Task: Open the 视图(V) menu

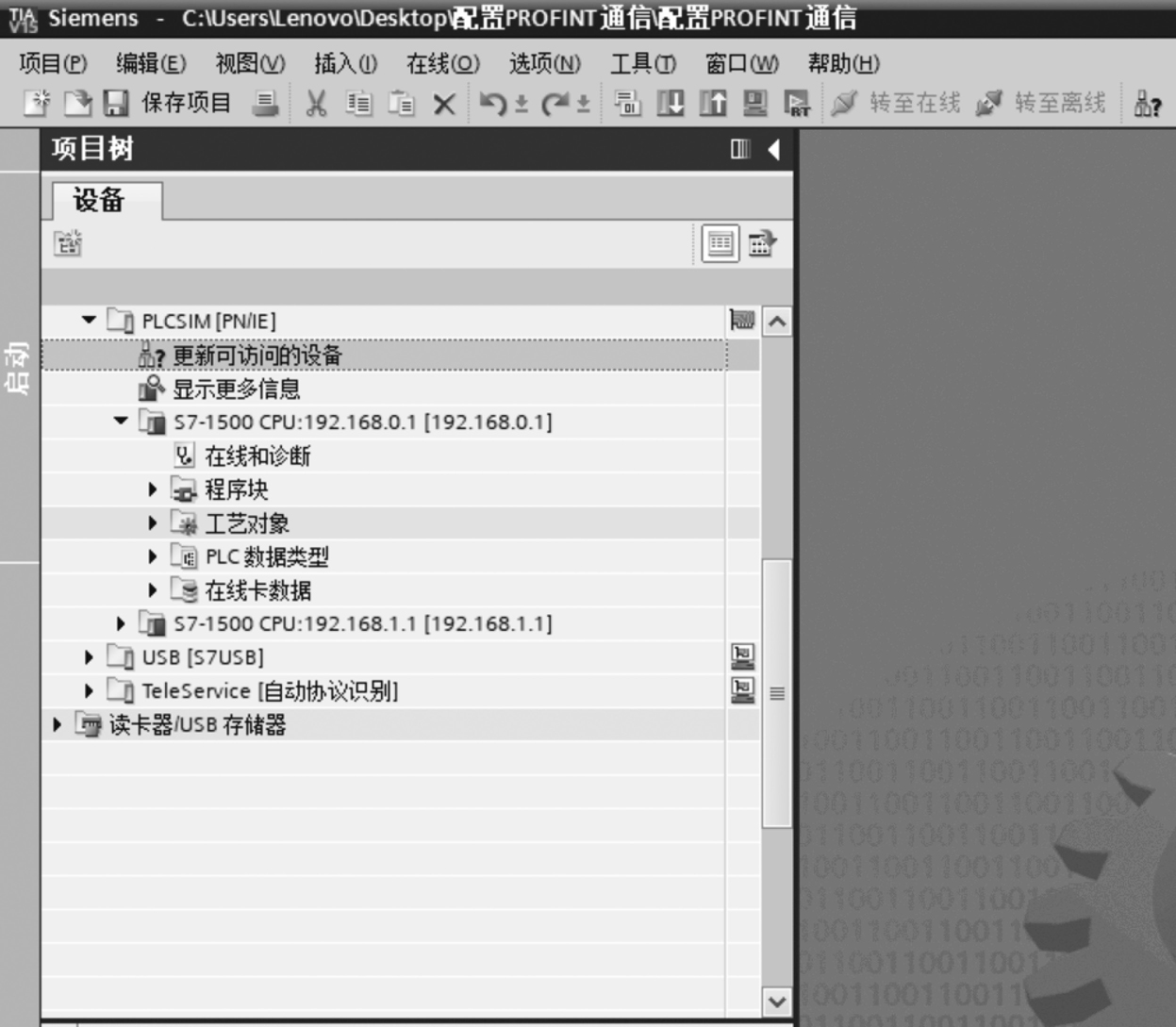Action: click(250, 63)
